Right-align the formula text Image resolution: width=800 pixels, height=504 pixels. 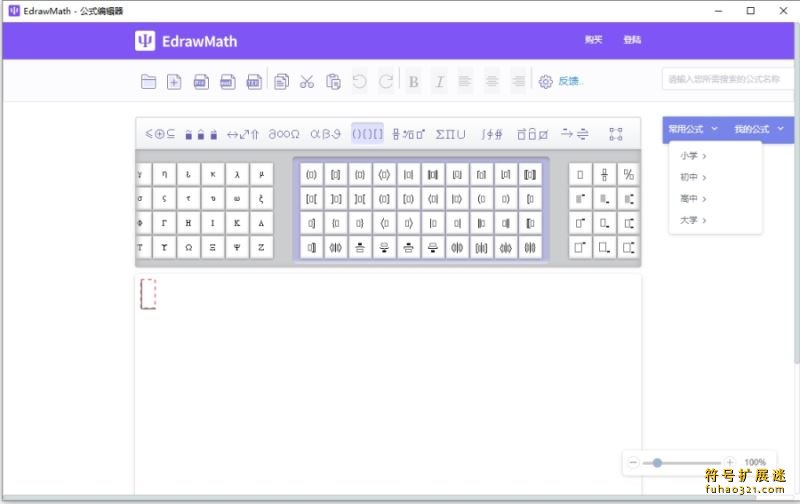(x=518, y=82)
